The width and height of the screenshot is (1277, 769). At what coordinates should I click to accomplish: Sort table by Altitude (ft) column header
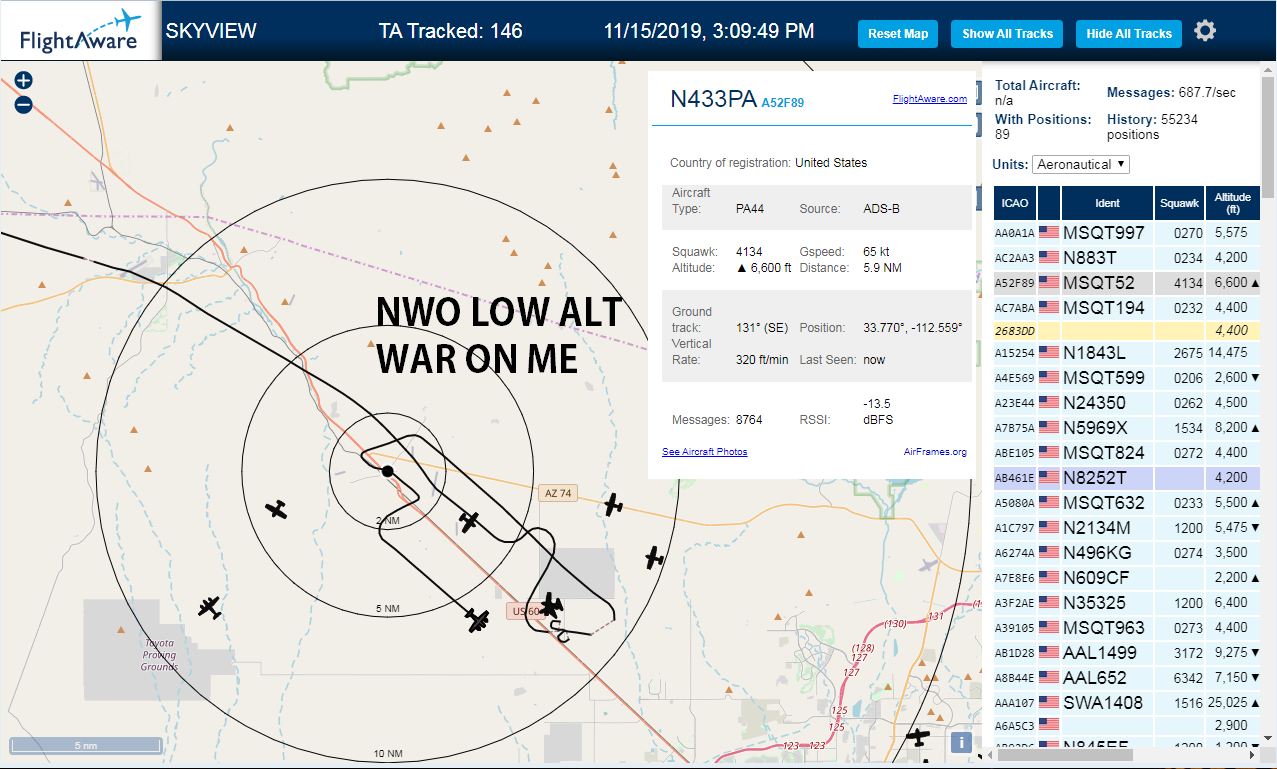point(1233,203)
